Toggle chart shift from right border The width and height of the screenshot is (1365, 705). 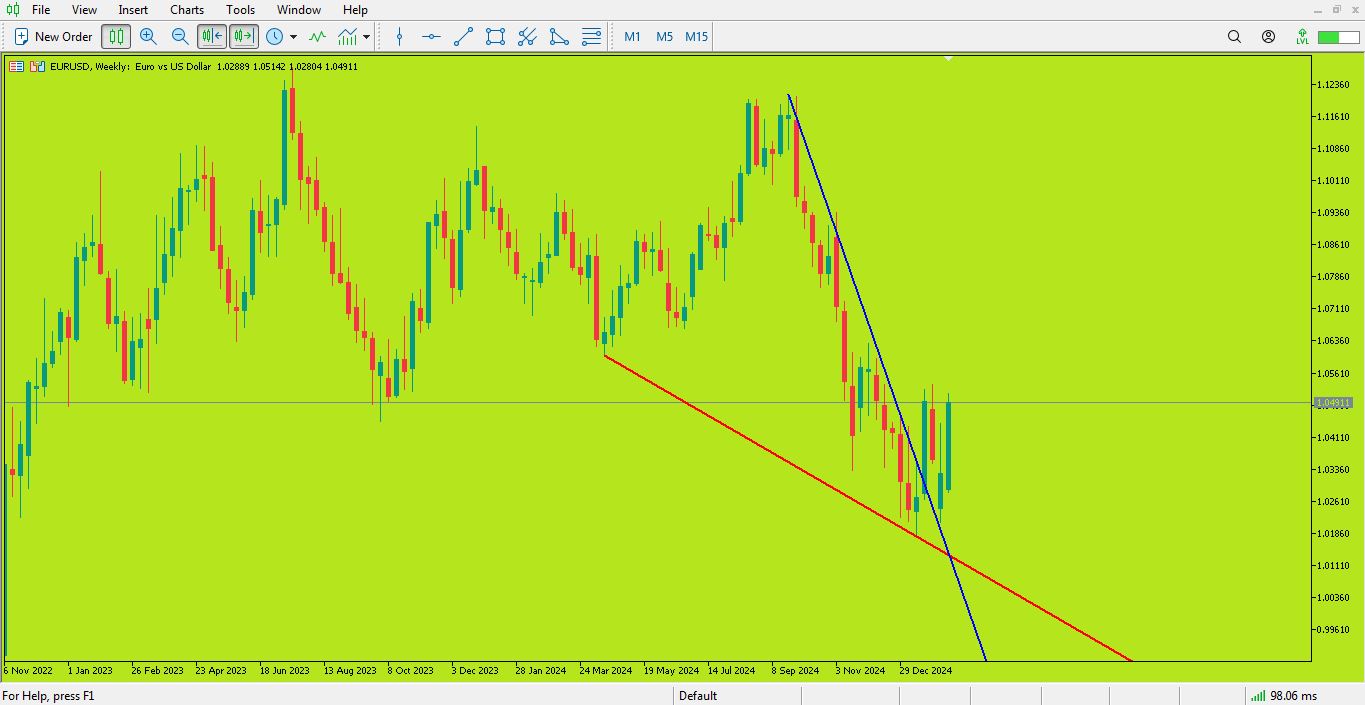[x=244, y=37]
